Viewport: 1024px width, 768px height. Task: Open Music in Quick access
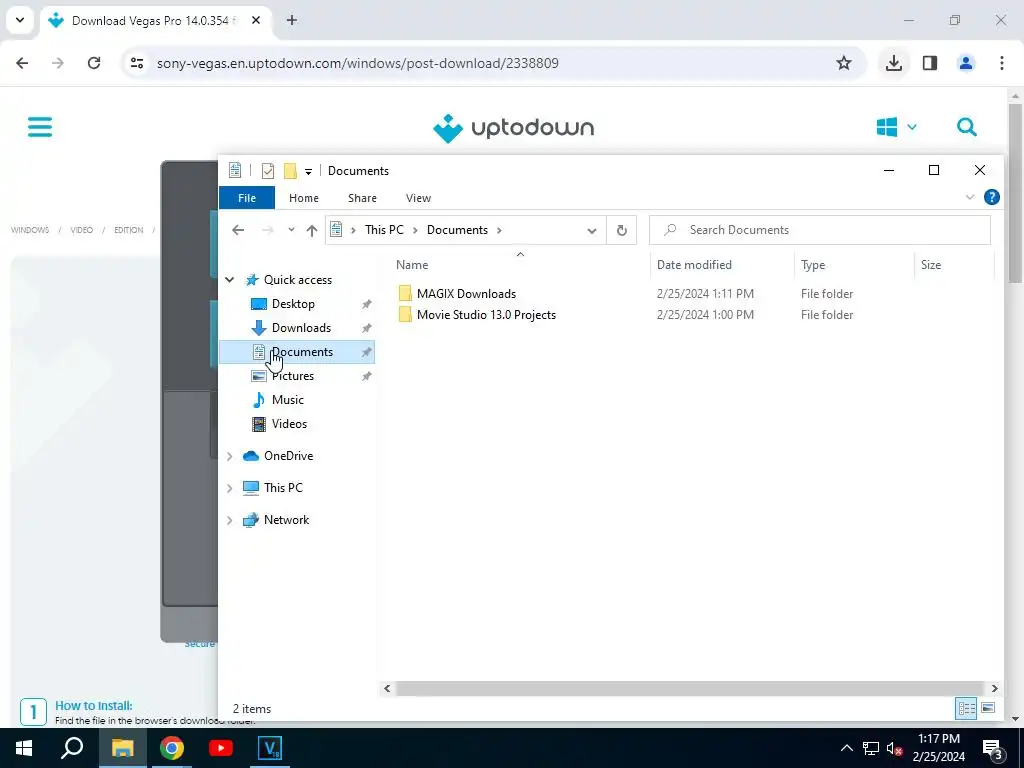[287, 400]
